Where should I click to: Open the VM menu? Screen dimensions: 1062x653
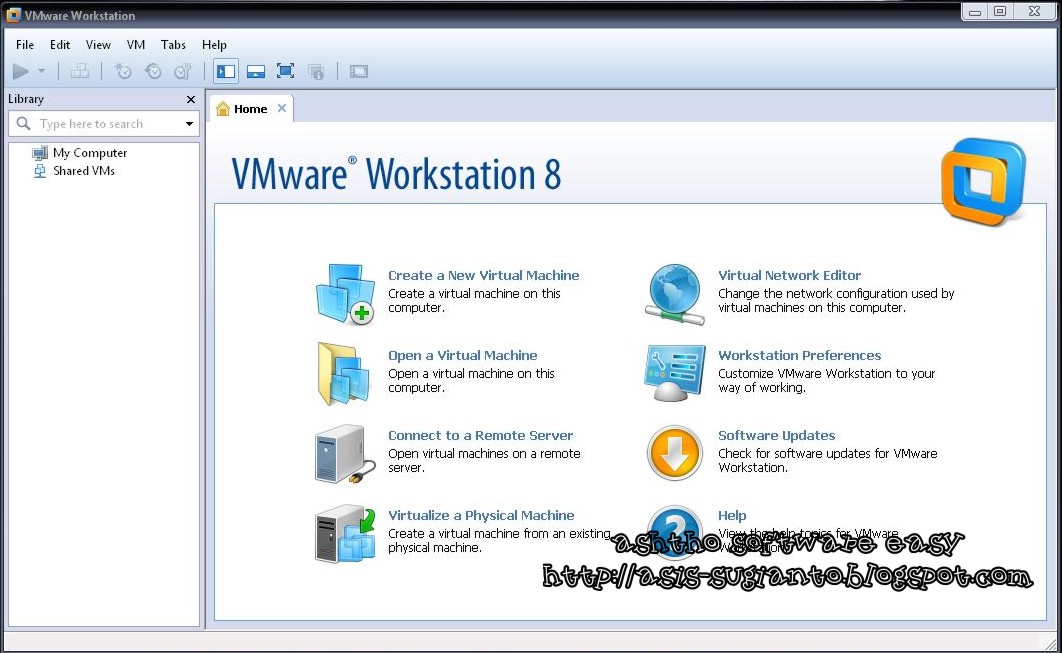(x=135, y=45)
